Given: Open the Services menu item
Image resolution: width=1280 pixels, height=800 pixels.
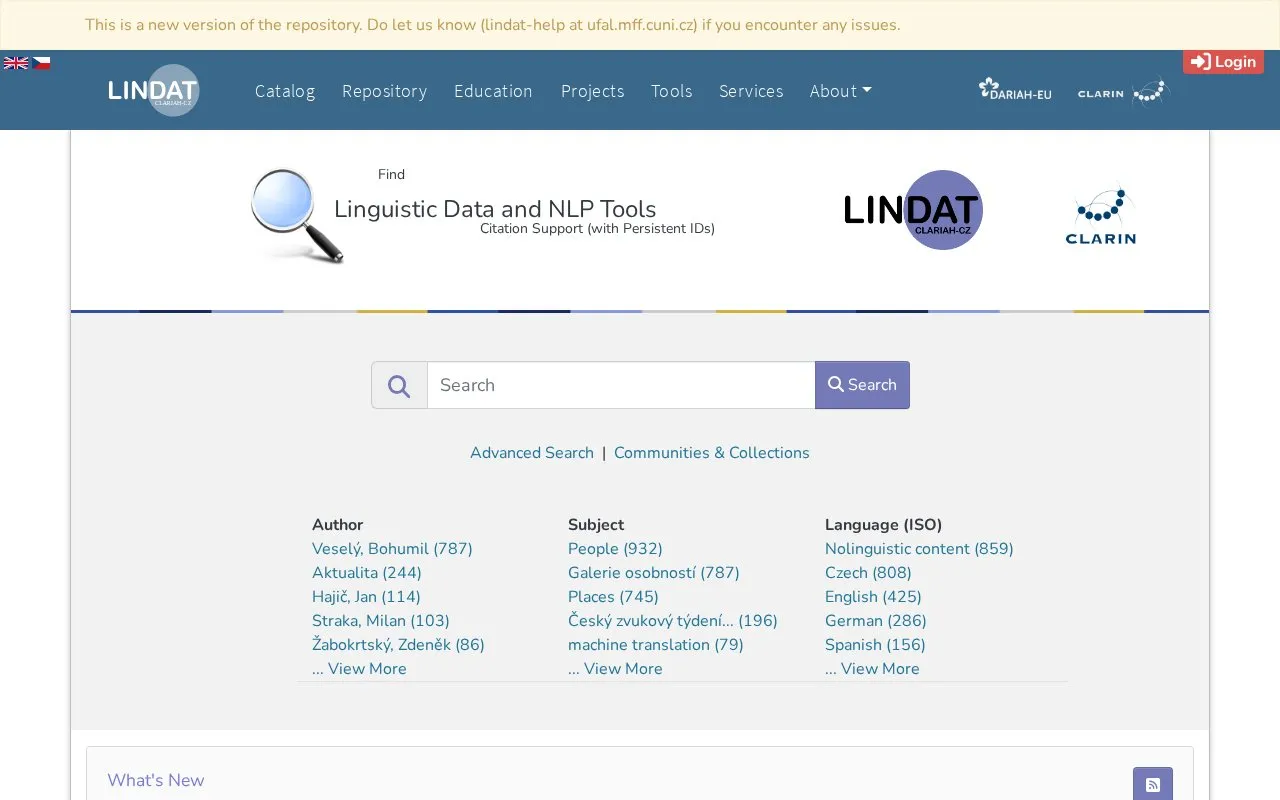Looking at the screenshot, I should (751, 91).
